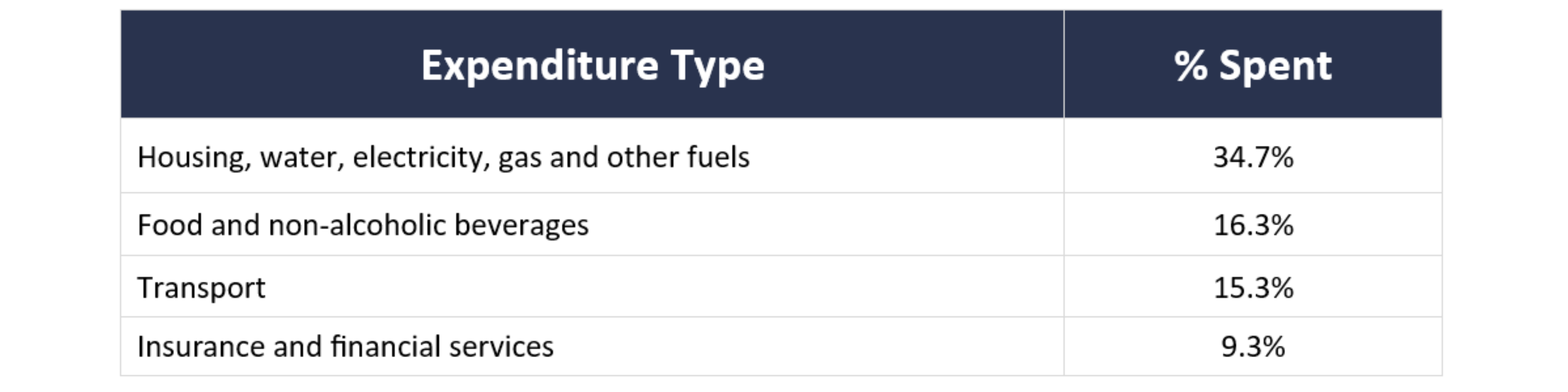1568x392 pixels.
Task: Click the 16.3% value cell
Action: pos(1253,224)
